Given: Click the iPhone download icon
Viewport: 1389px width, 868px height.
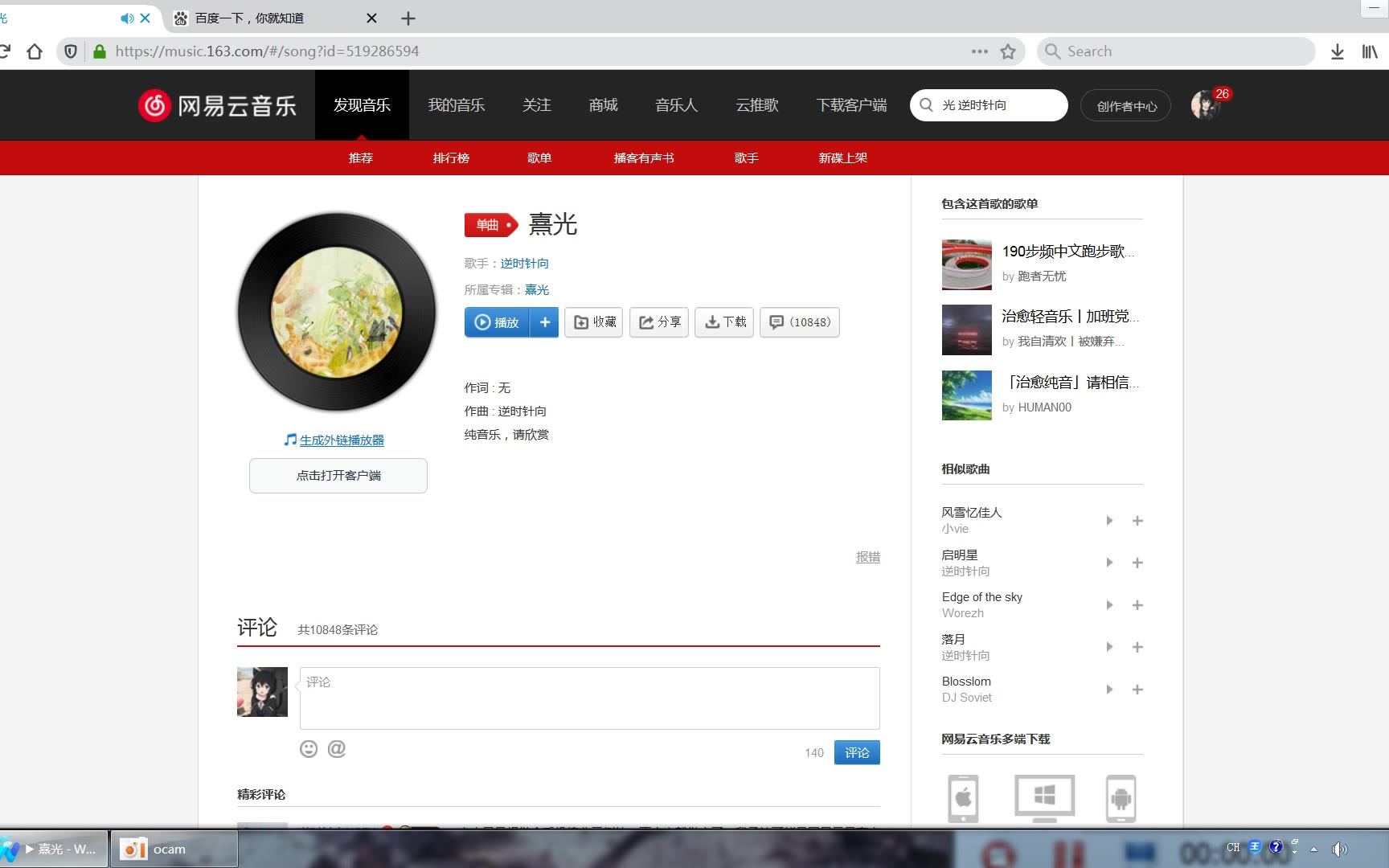Looking at the screenshot, I should pos(963,798).
